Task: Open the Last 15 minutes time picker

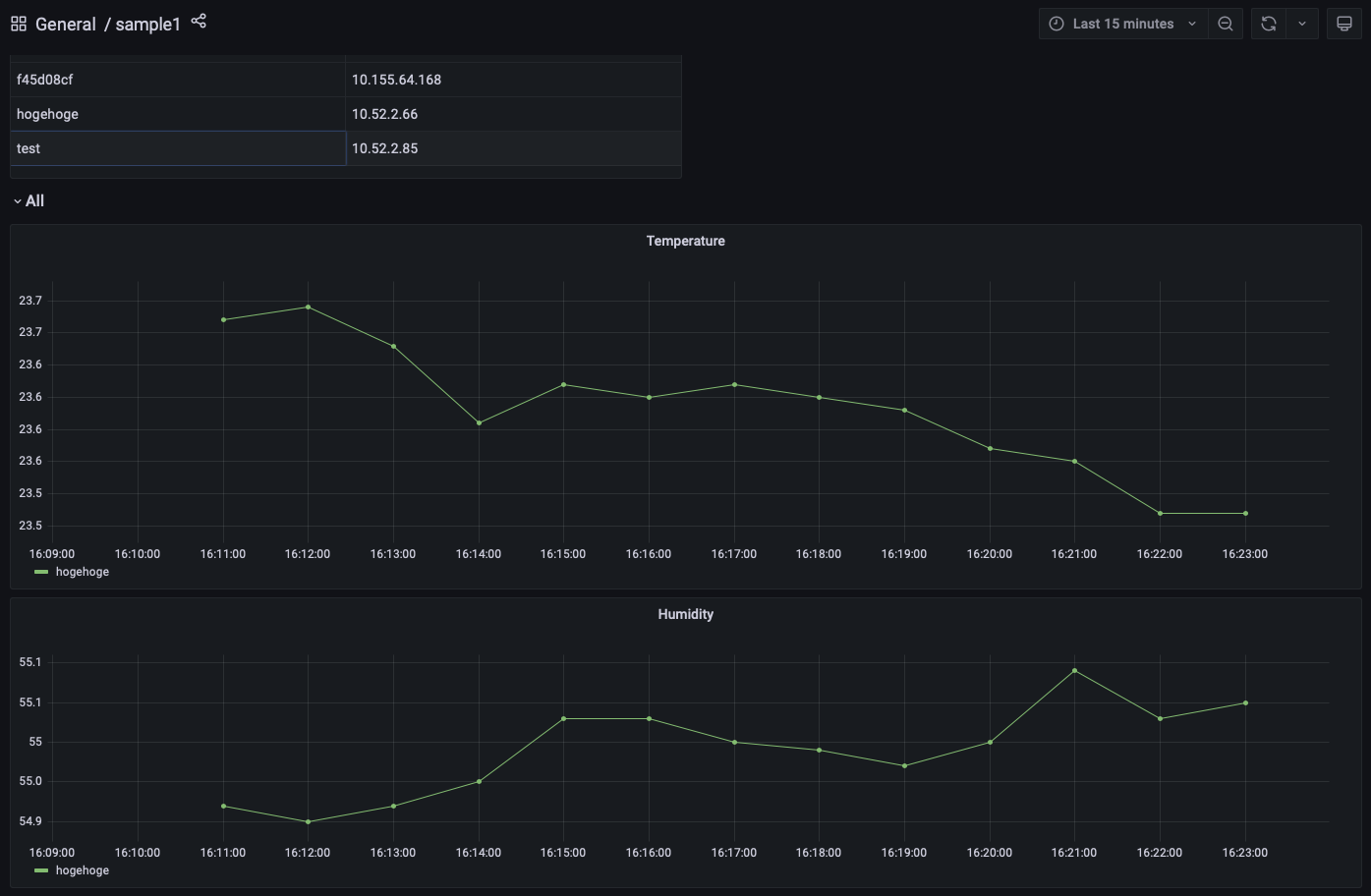Action: tap(1123, 24)
